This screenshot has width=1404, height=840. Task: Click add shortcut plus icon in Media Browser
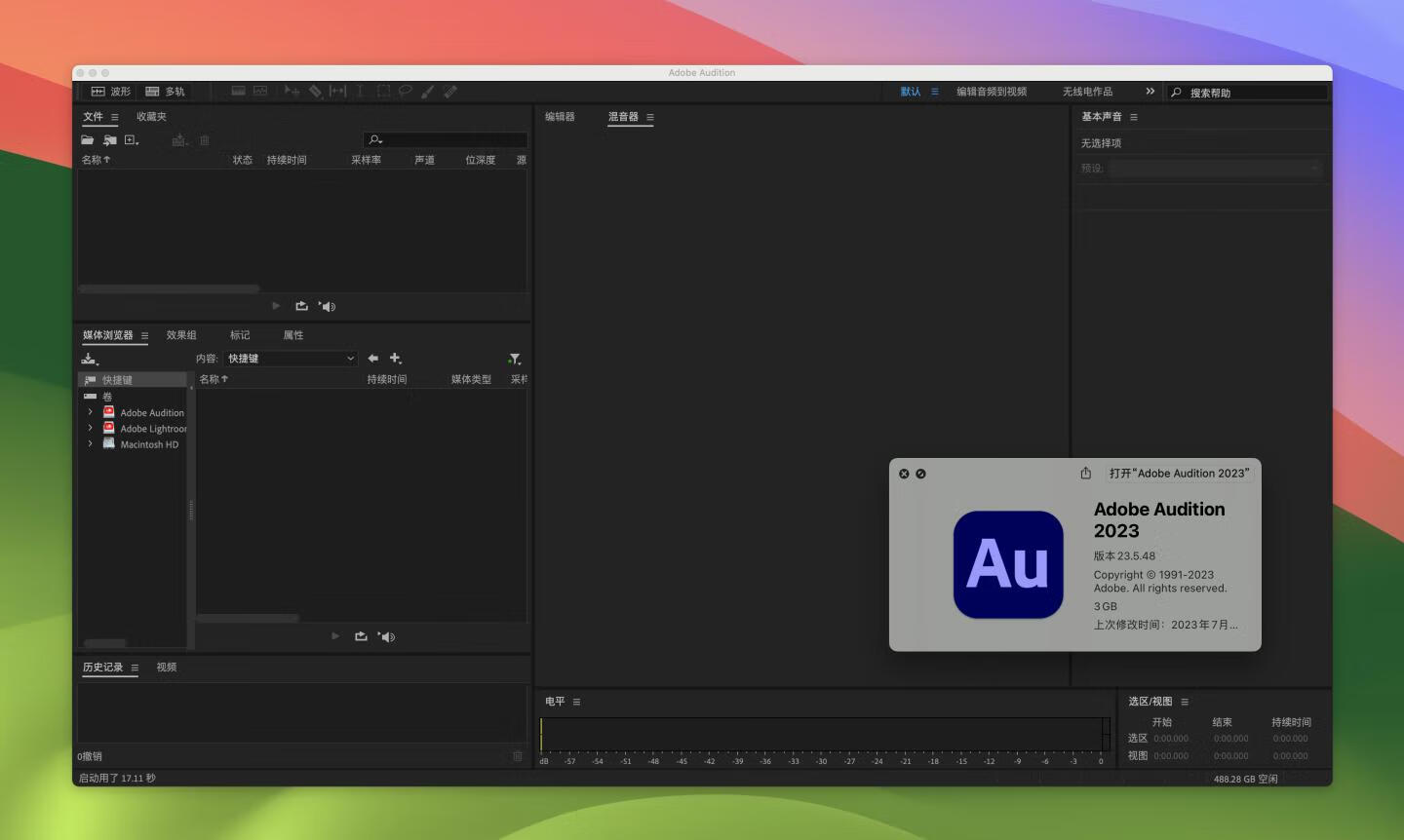[396, 359]
